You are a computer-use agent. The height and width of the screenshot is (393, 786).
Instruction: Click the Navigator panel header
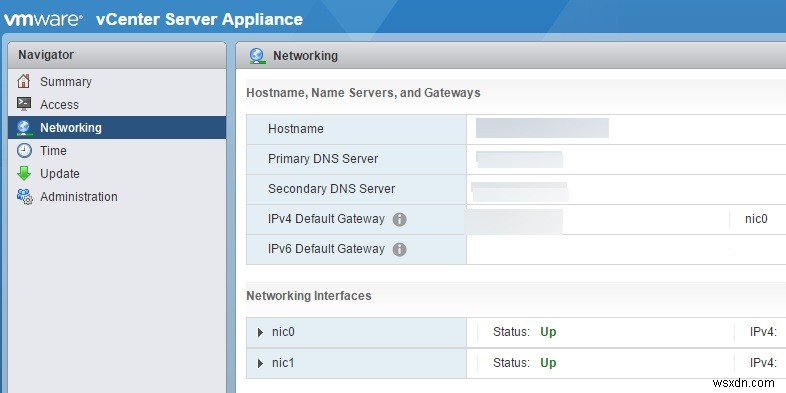[x=117, y=55]
